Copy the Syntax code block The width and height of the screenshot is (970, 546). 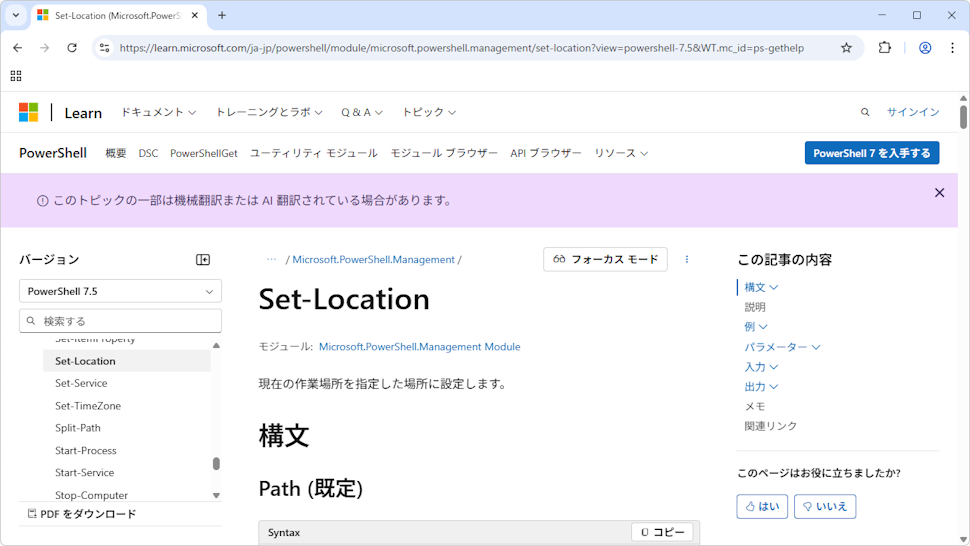pyautogui.click(x=662, y=532)
